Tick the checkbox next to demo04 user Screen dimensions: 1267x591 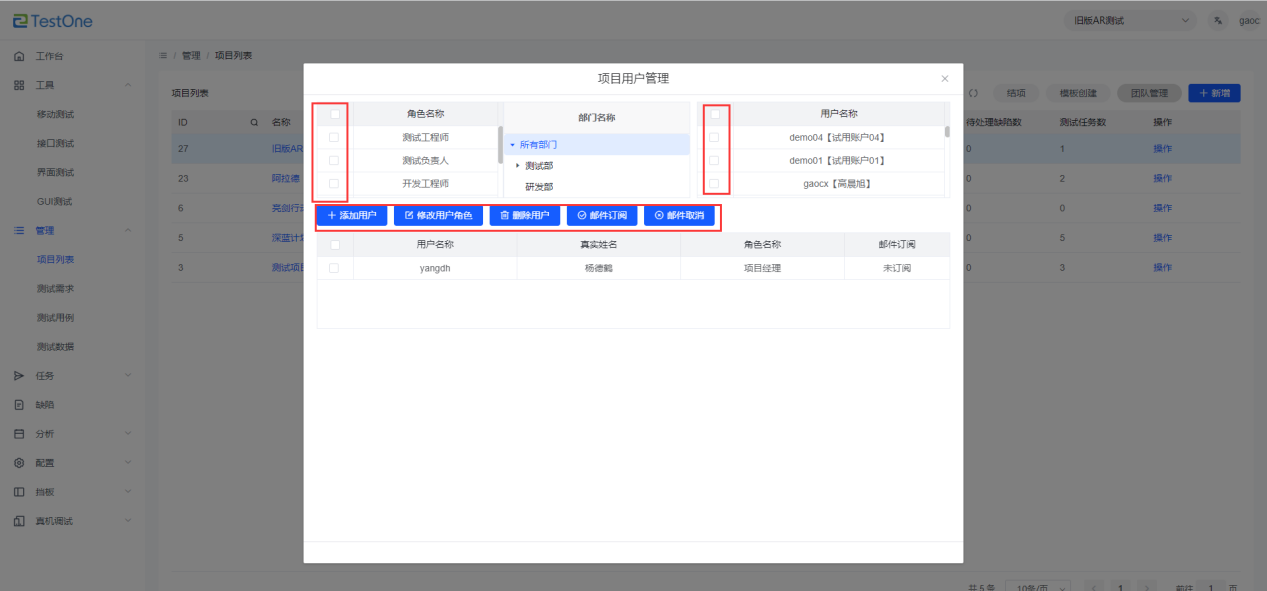[x=714, y=137]
